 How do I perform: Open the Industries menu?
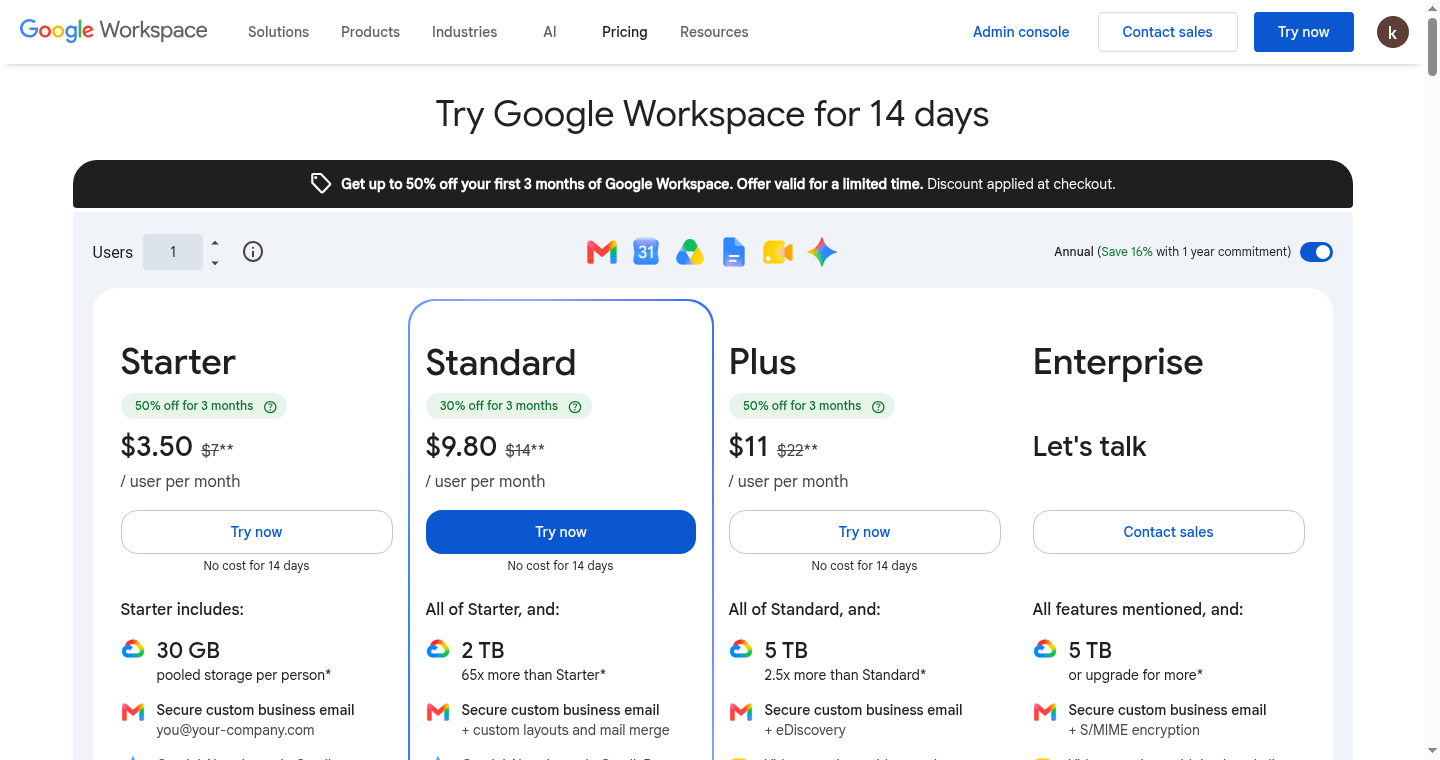click(x=464, y=32)
